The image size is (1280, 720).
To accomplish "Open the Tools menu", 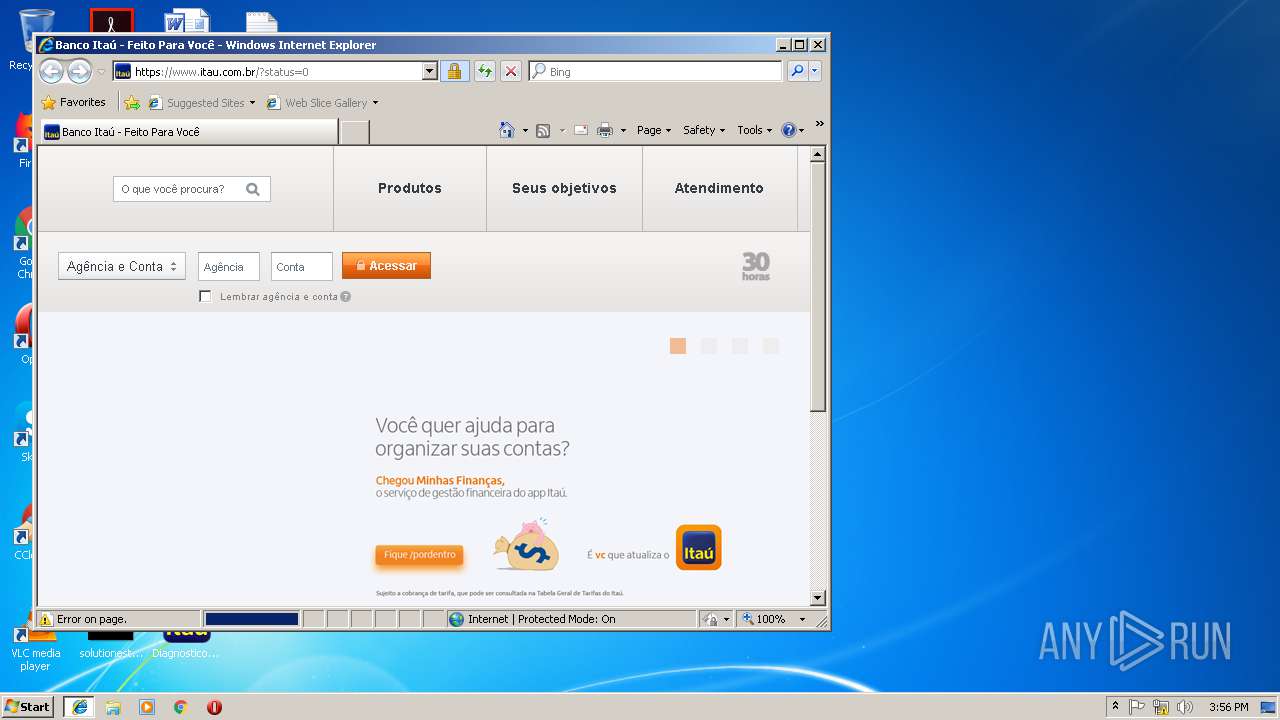I will pos(754,130).
